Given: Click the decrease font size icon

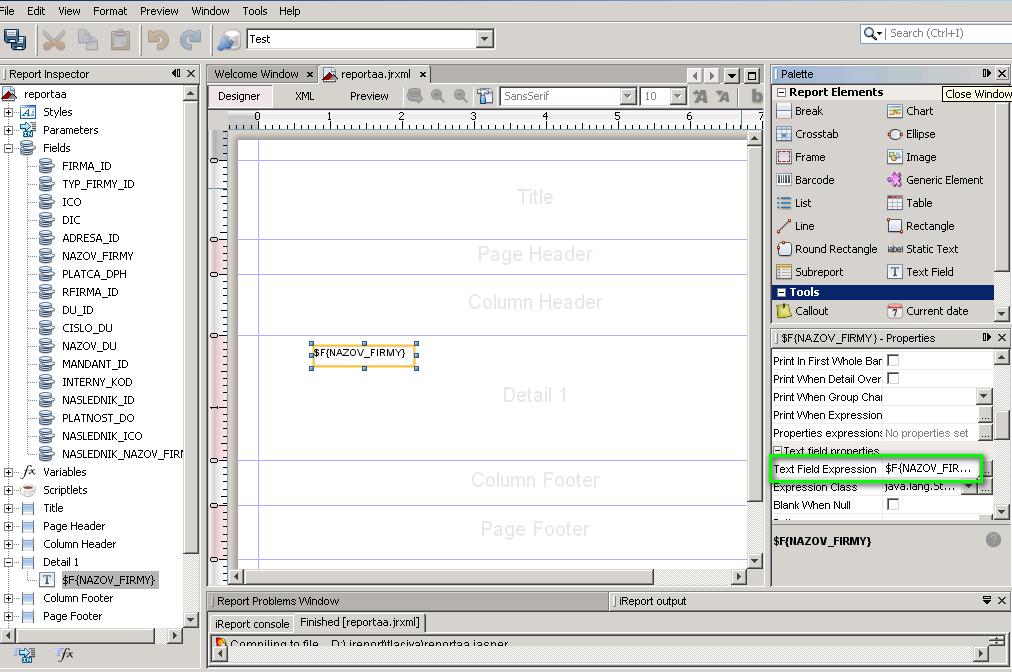Looking at the screenshot, I should (x=723, y=97).
